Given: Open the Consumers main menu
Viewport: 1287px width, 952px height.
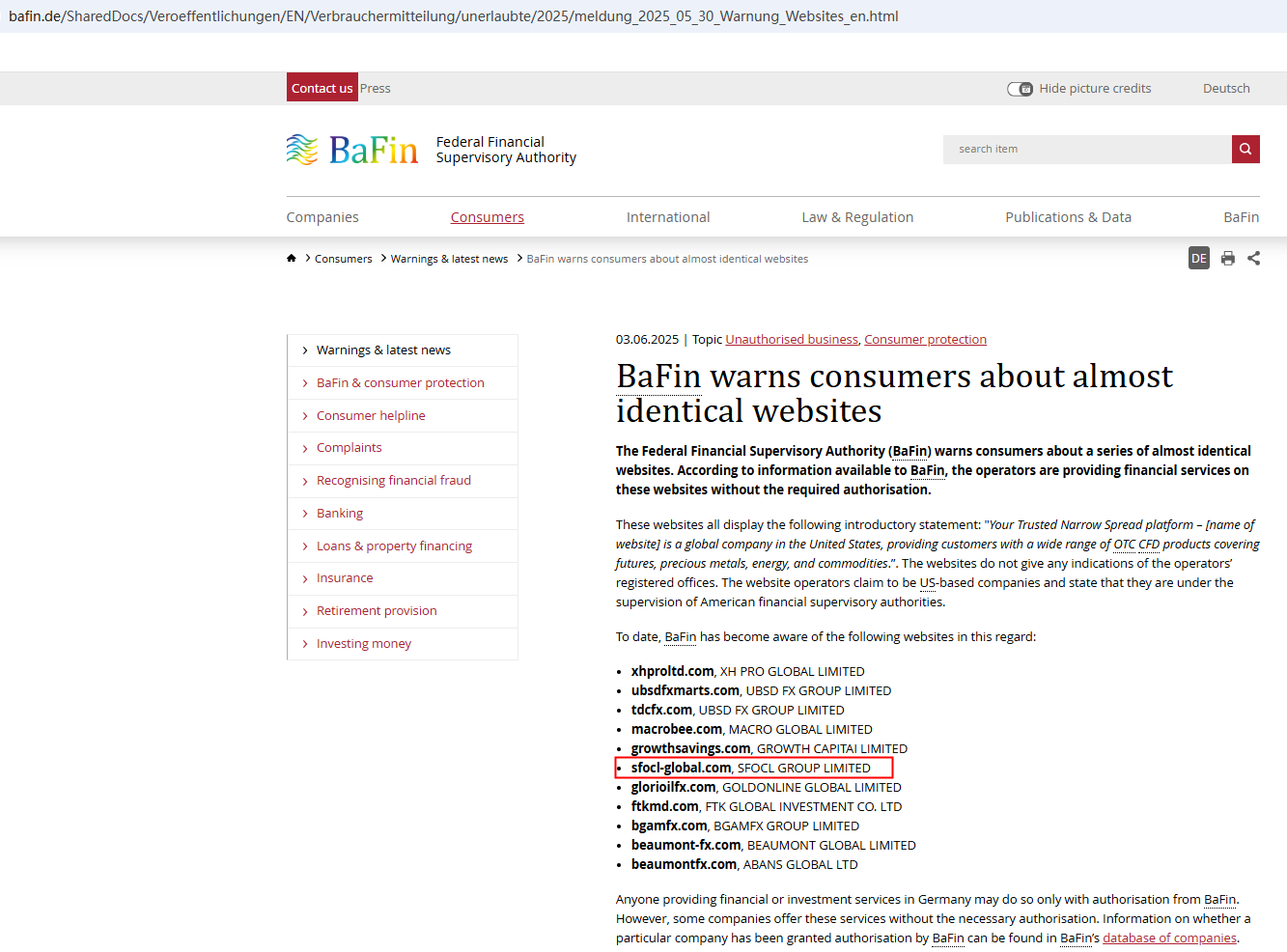Looking at the screenshot, I should (487, 217).
